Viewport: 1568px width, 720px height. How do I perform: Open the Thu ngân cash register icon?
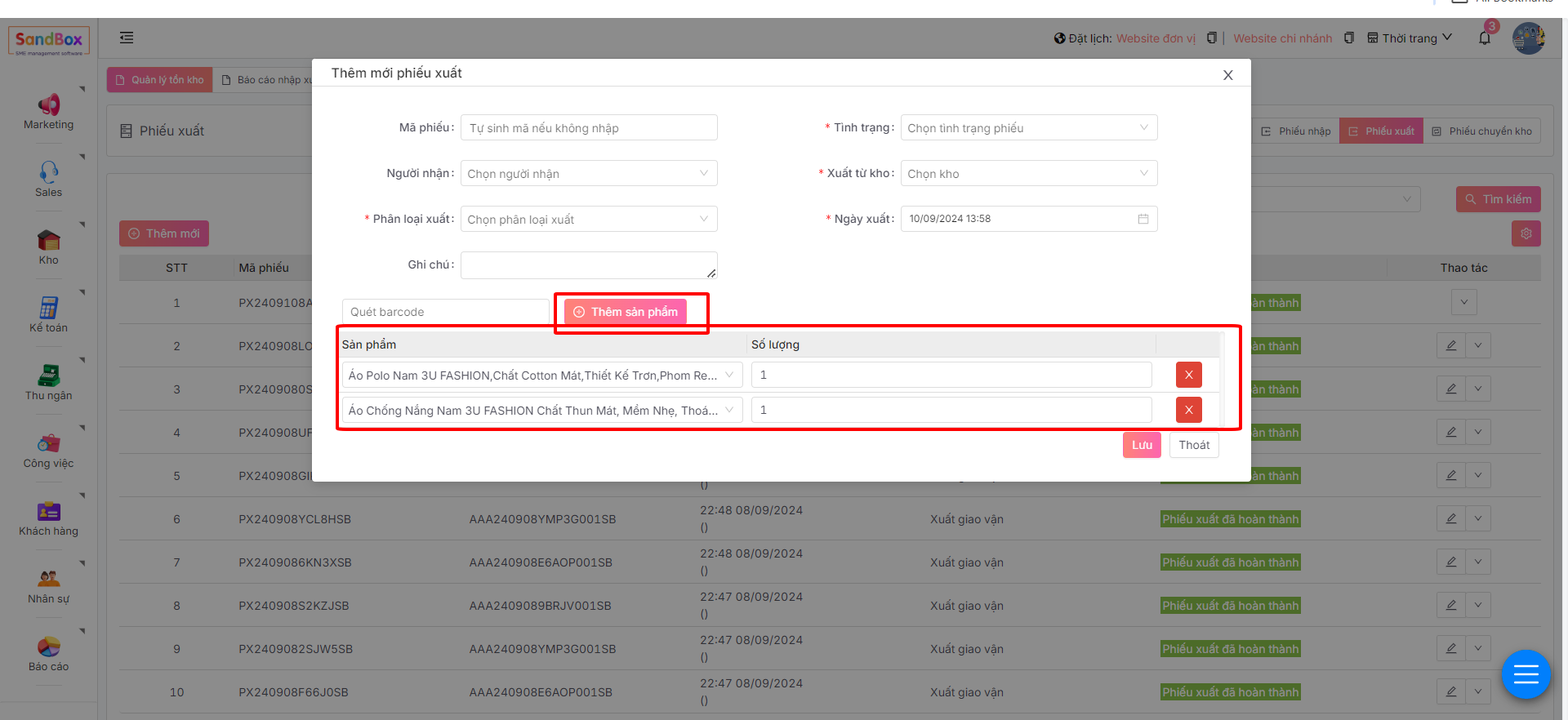coord(48,376)
